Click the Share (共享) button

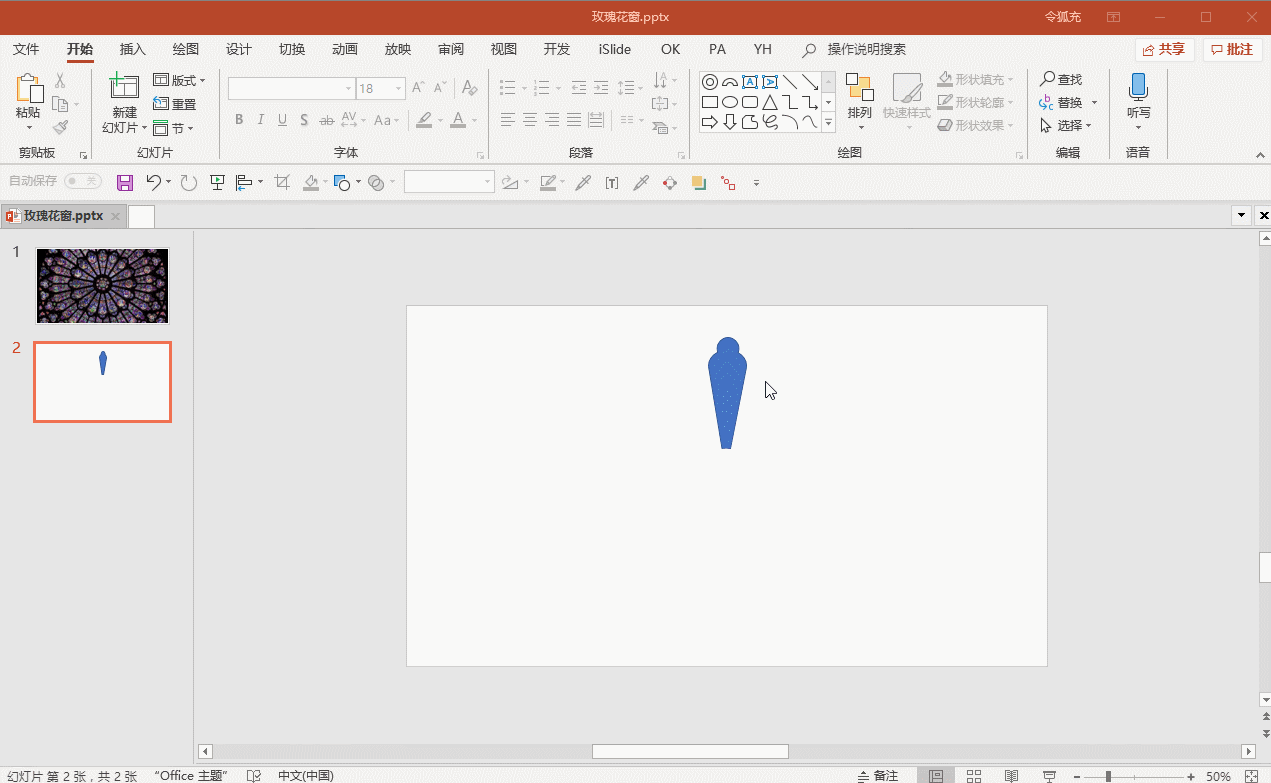1165,49
